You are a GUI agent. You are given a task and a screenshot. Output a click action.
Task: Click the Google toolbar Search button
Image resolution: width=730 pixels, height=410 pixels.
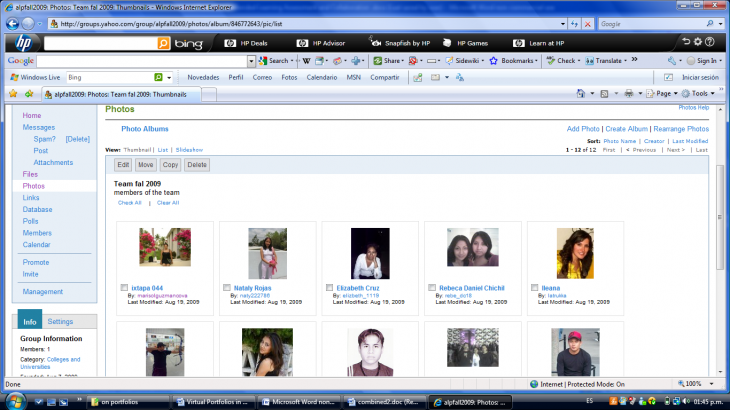(x=274, y=60)
